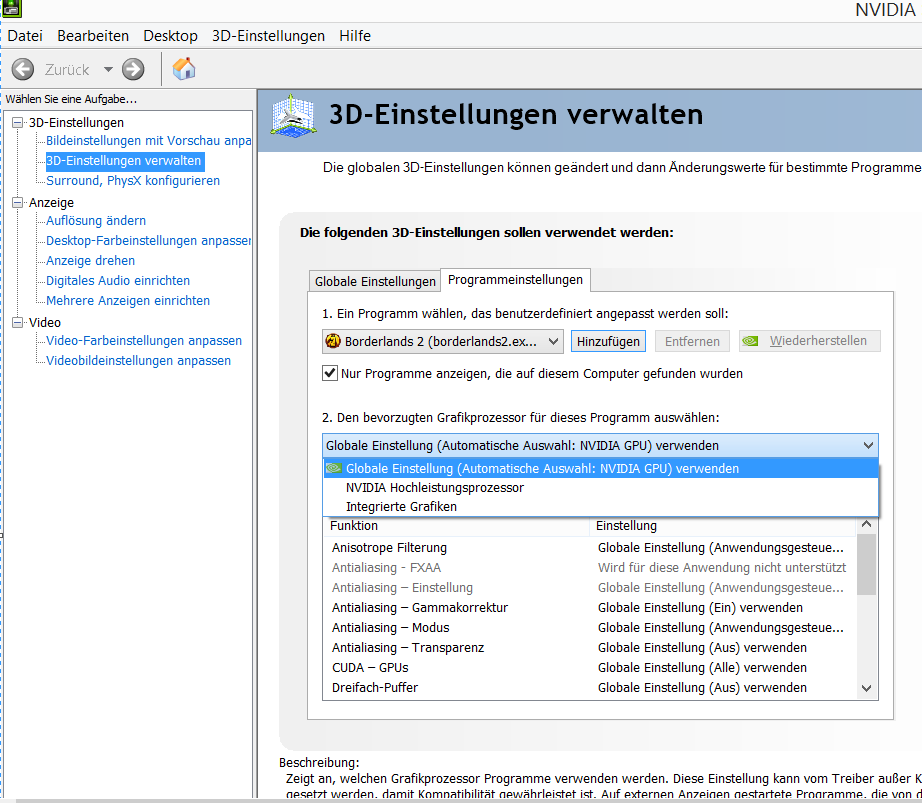Open Desktop-Farbeinstellungen anpassen
This screenshot has width=922, height=803.
(x=148, y=240)
